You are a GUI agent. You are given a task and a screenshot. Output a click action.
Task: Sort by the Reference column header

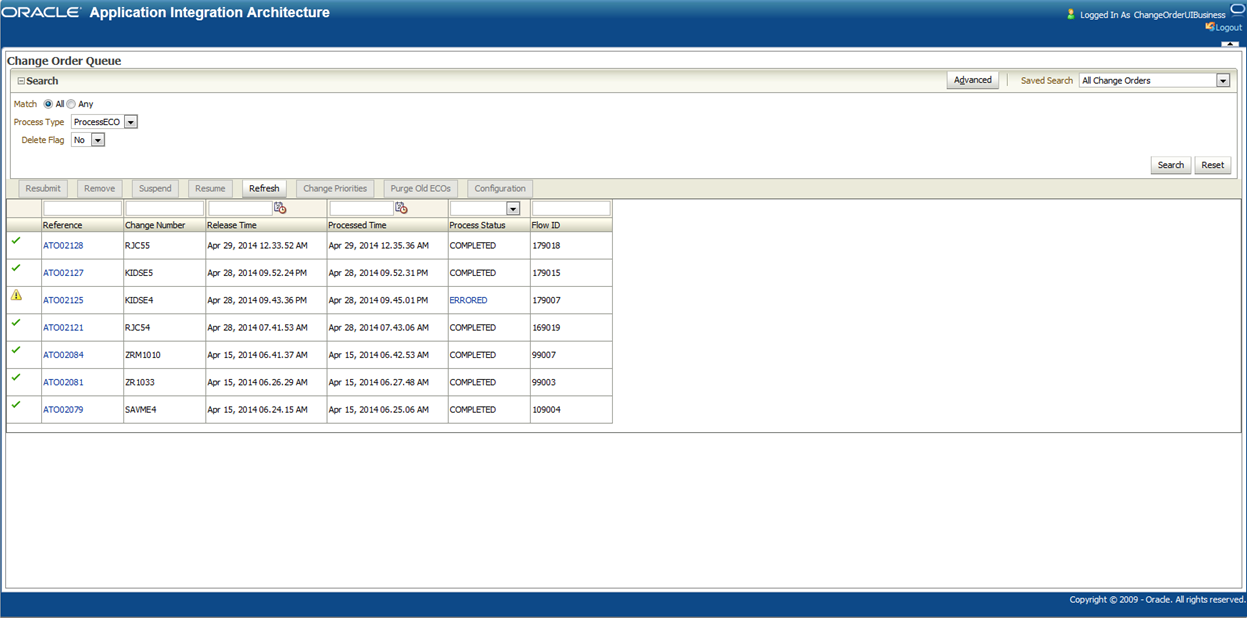82,225
